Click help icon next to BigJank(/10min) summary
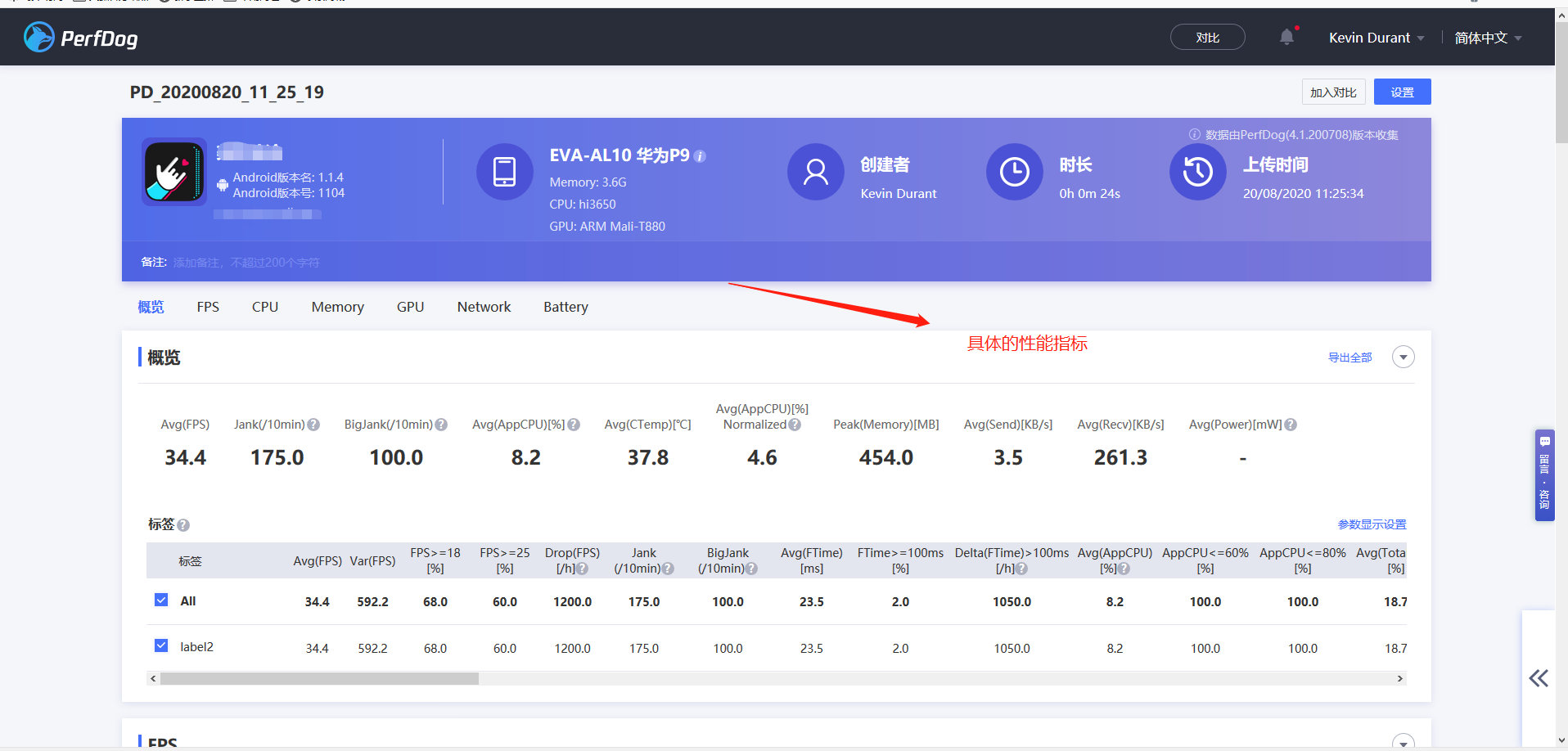Image resolution: width=1568 pixels, height=751 pixels. click(x=441, y=425)
